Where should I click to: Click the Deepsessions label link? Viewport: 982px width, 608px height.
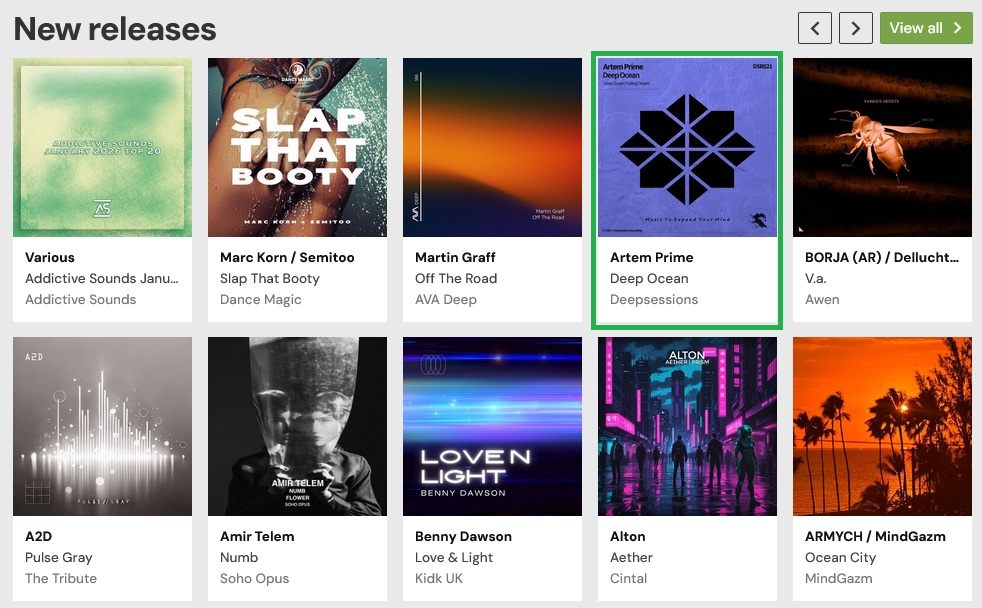pyautogui.click(x=654, y=299)
